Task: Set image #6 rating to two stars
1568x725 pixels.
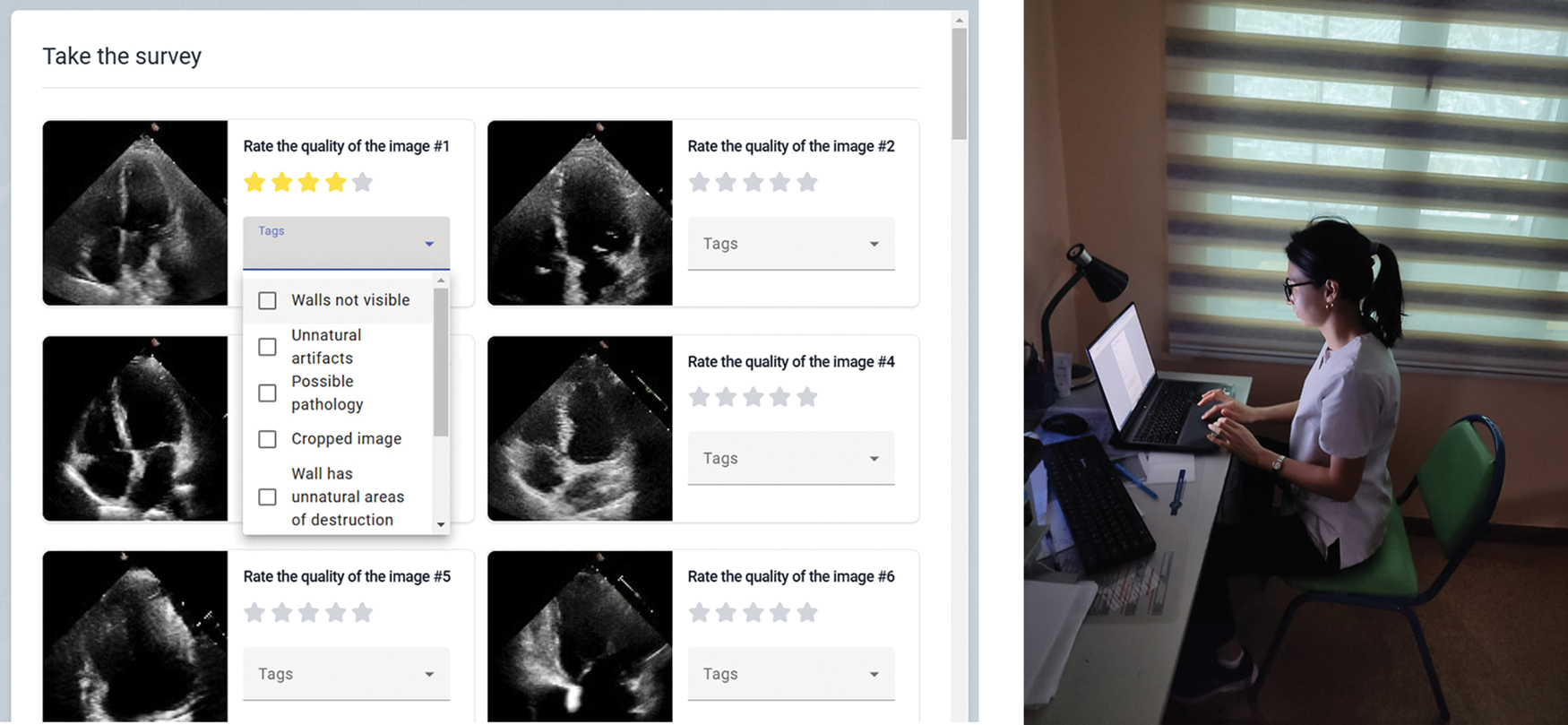Action: 726,613
